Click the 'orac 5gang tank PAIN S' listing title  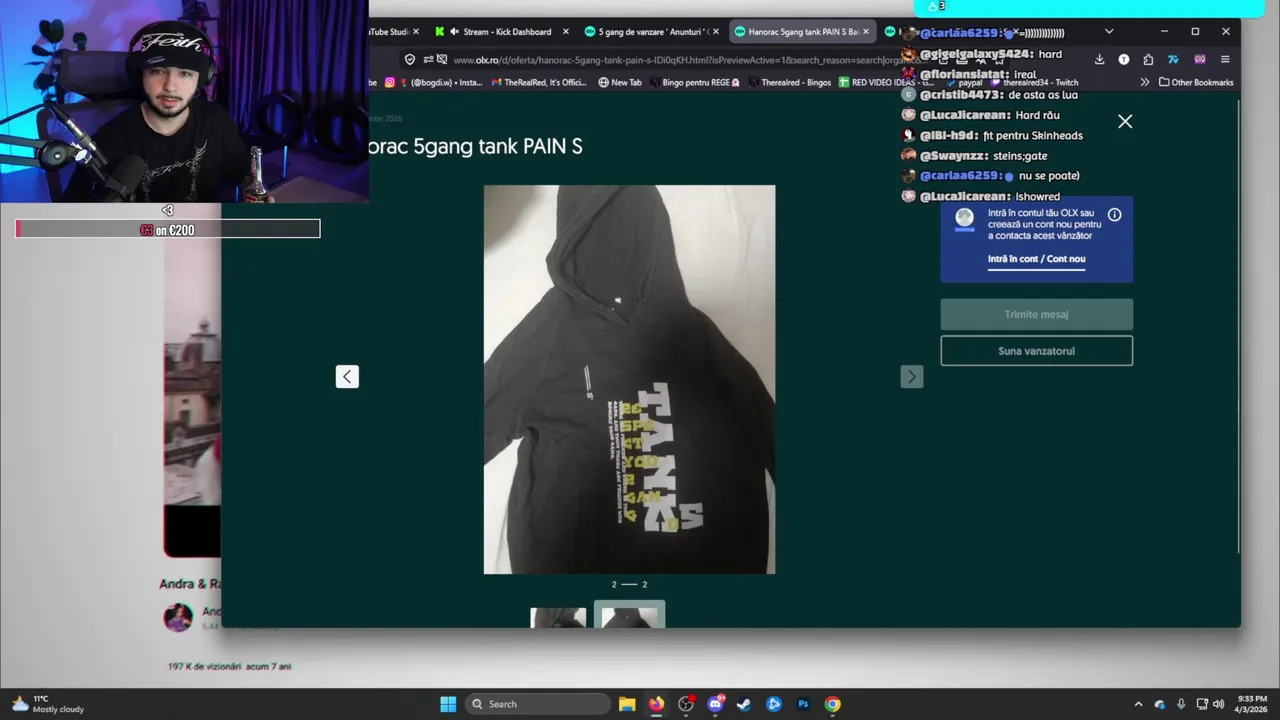476,146
